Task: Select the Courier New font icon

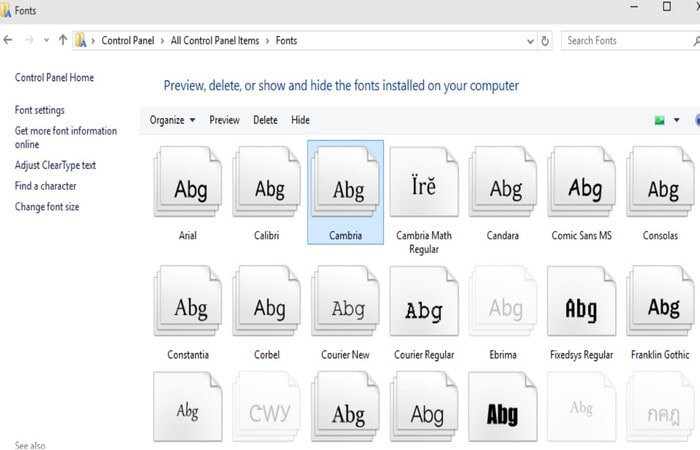Action: (346, 301)
